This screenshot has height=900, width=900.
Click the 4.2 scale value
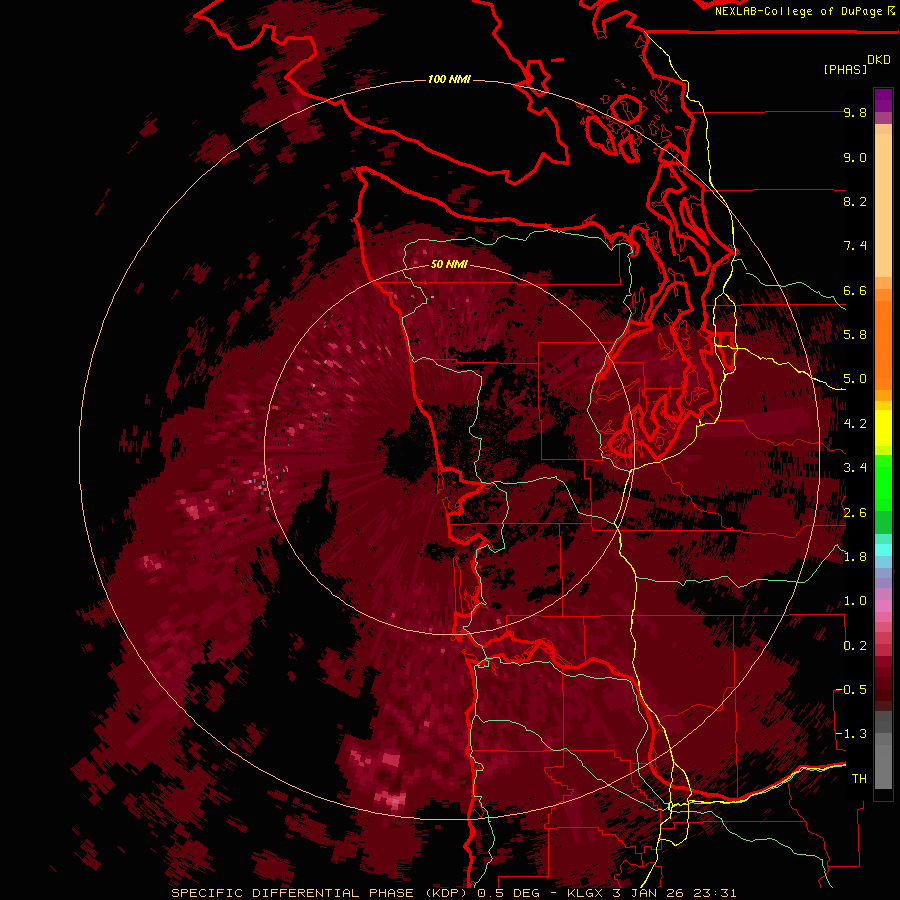855,424
